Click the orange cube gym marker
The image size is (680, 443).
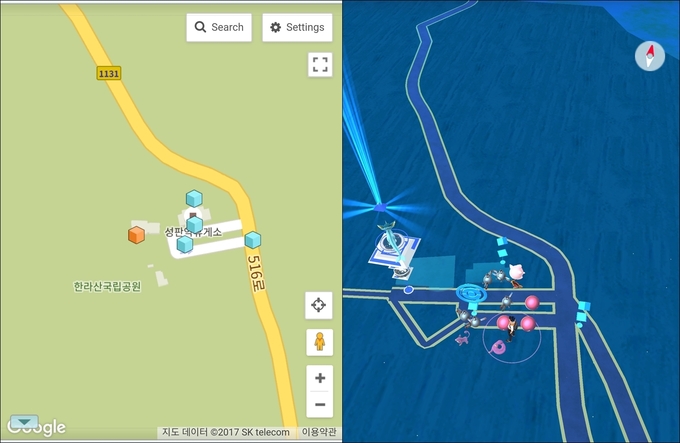[136, 235]
